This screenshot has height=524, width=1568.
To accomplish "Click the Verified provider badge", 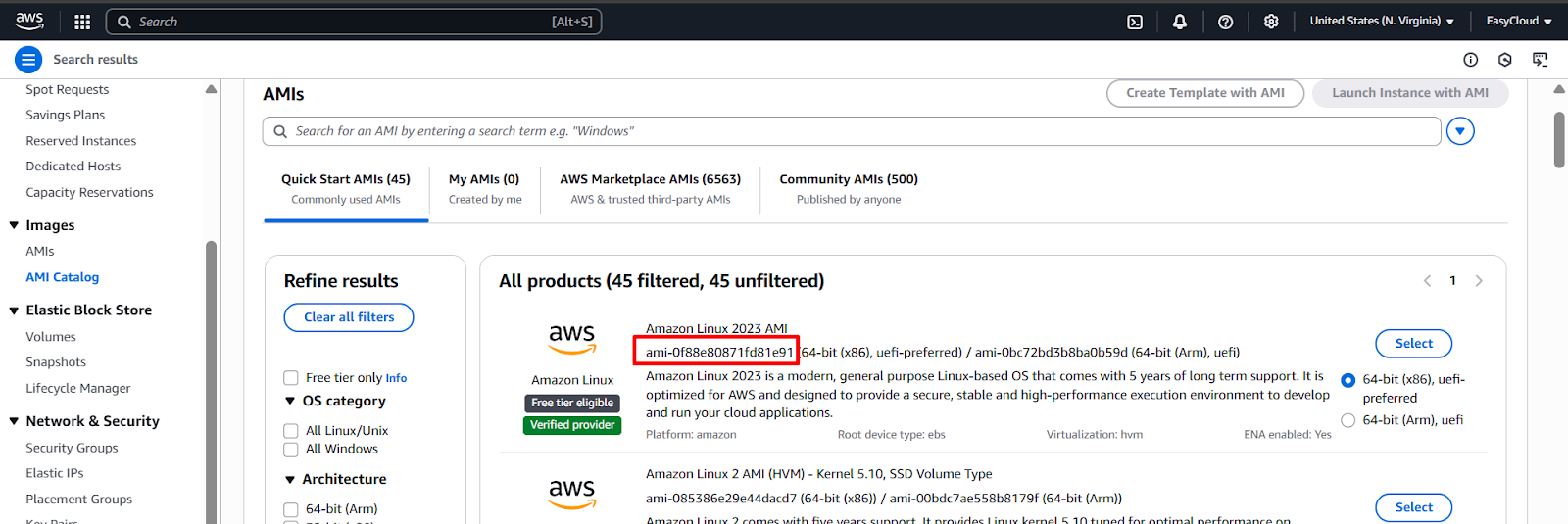I will point(572,425).
